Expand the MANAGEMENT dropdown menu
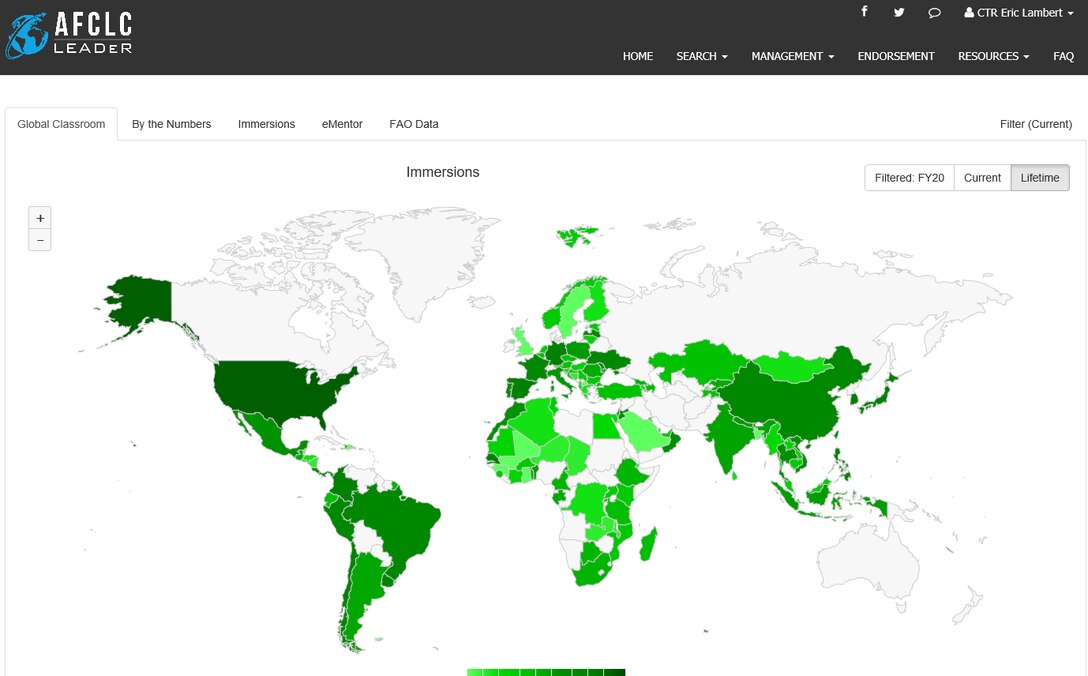The image size is (1088, 676). tap(792, 56)
